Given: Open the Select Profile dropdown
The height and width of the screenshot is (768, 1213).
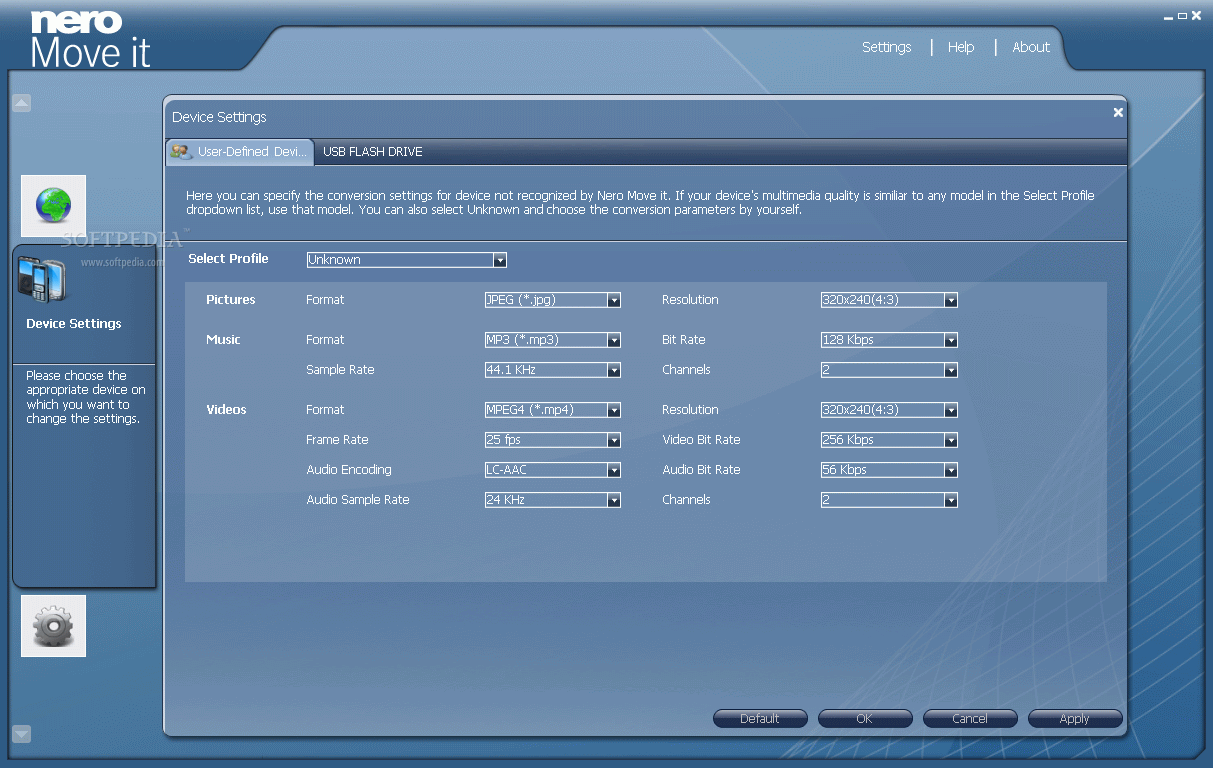Looking at the screenshot, I should tap(407, 260).
